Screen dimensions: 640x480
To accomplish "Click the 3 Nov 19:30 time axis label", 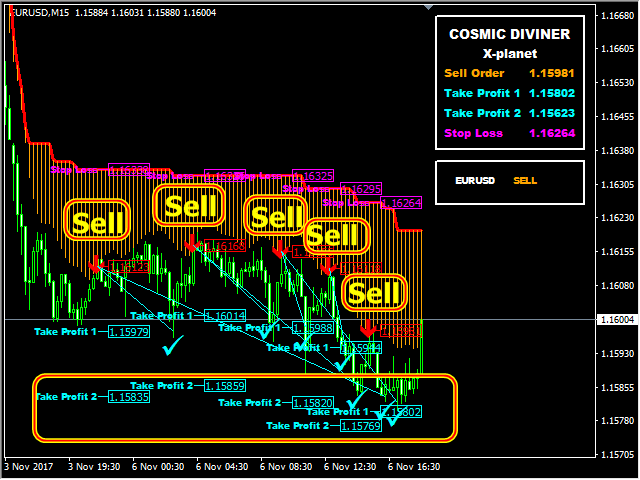I will click(x=94, y=467).
